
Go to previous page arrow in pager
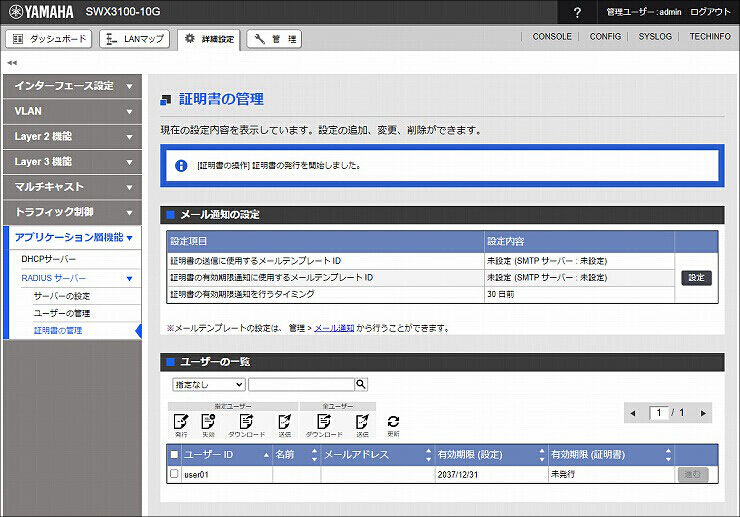pyautogui.click(x=633, y=413)
